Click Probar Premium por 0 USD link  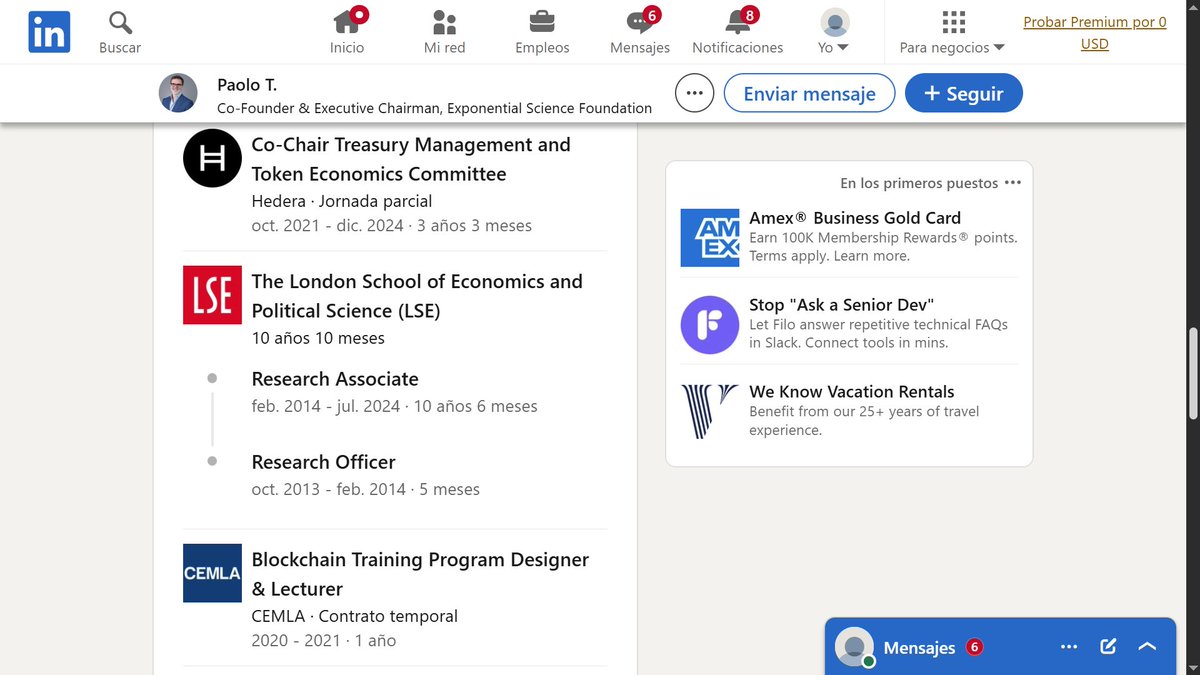point(1095,33)
